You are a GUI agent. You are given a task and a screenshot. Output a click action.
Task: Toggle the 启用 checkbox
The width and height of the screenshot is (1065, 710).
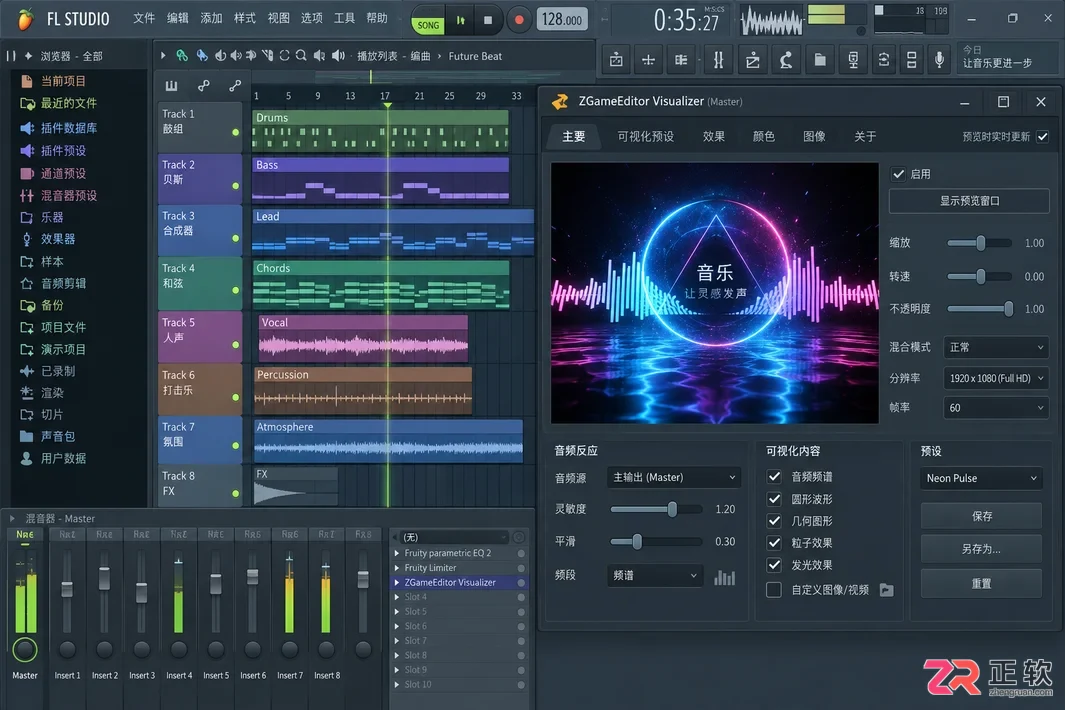tap(898, 174)
